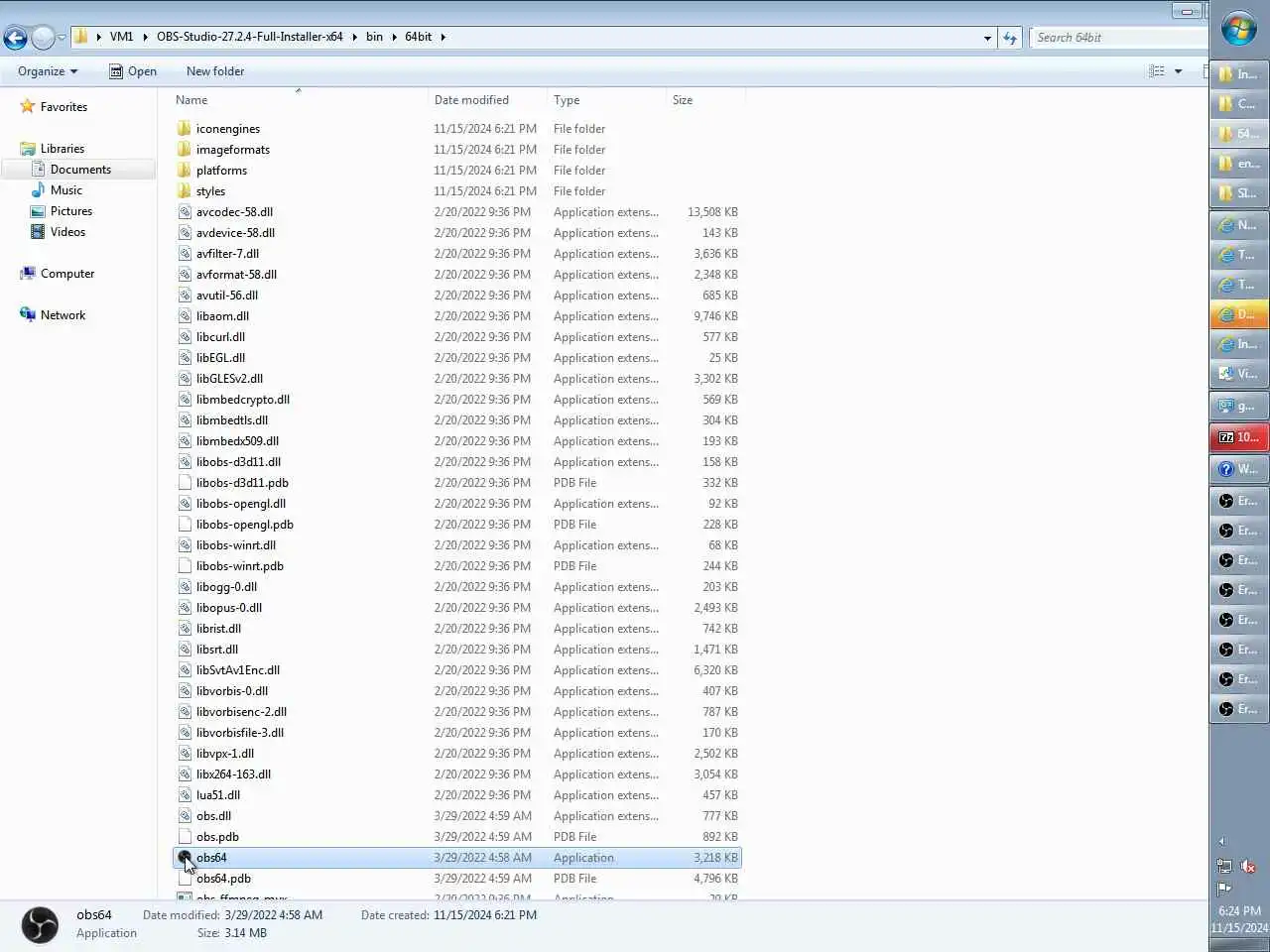Click the Back navigation arrow button

tap(15, 38)
